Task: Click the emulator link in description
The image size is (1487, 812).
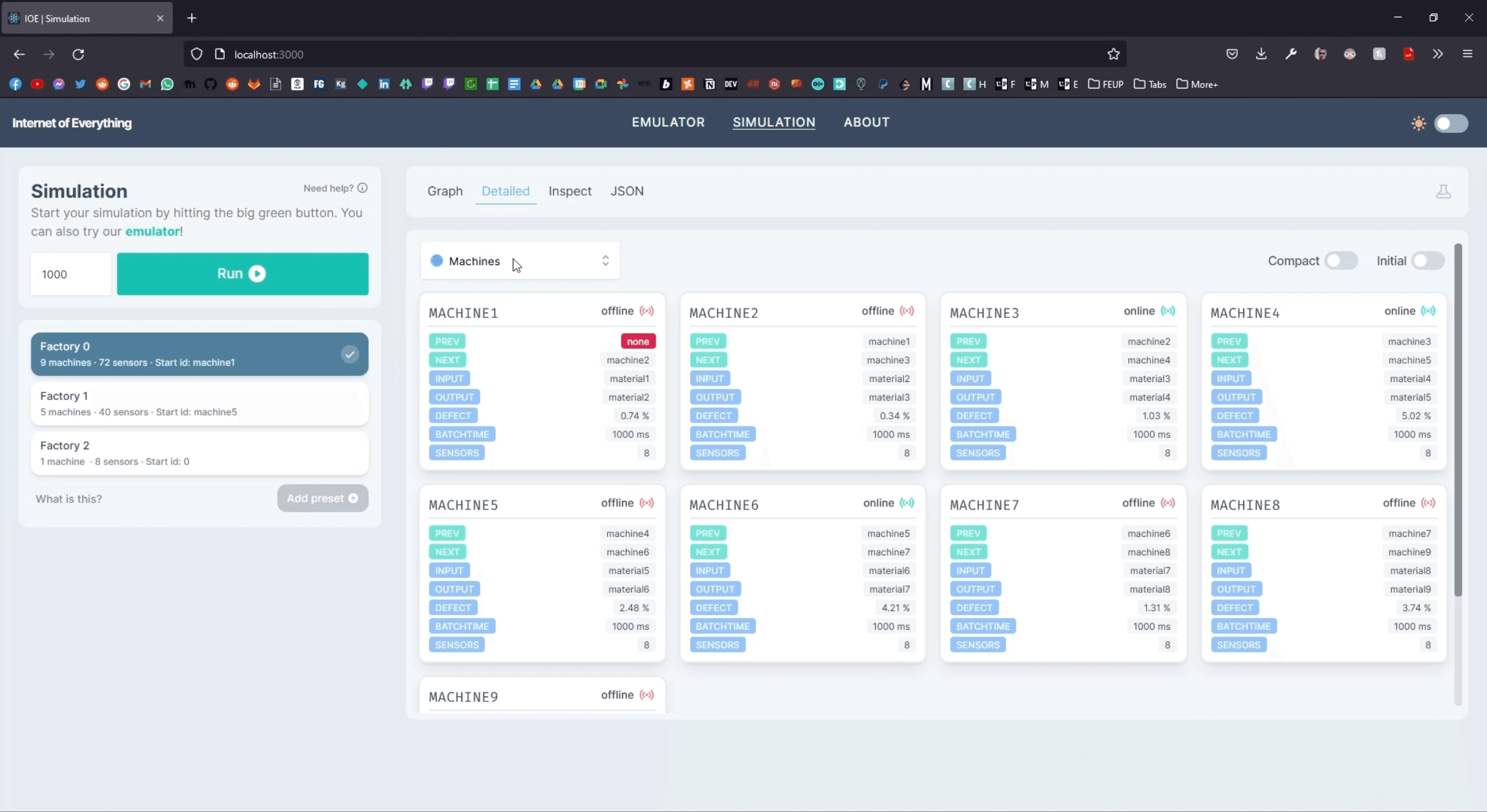Action: (151, 231)
